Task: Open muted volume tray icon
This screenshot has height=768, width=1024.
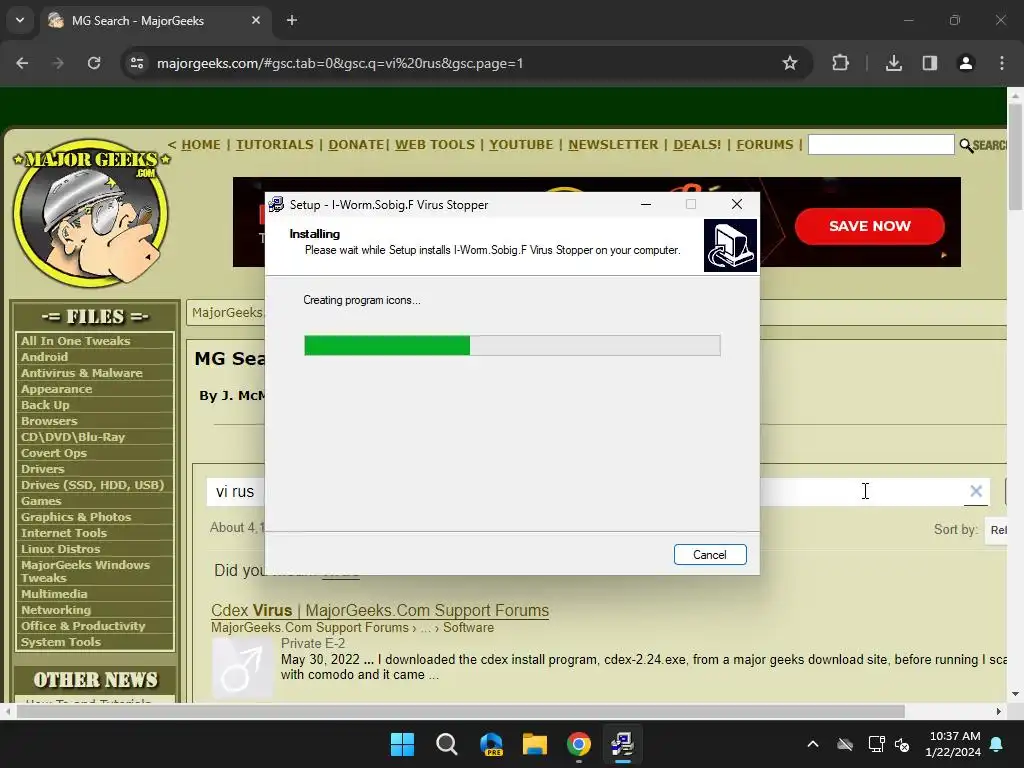Action: [x=902, y=744]
